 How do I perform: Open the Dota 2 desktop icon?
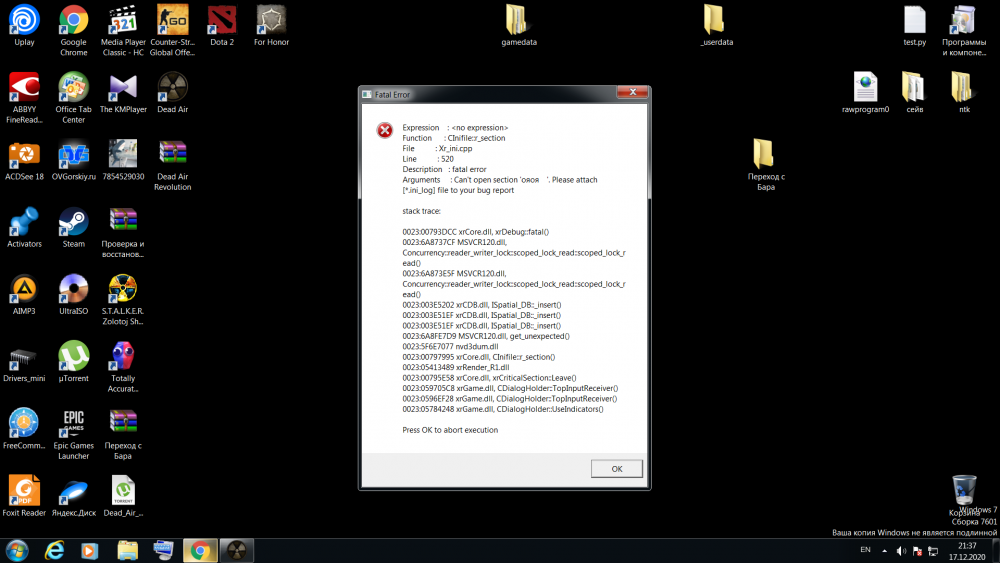[x=222, y=23]
